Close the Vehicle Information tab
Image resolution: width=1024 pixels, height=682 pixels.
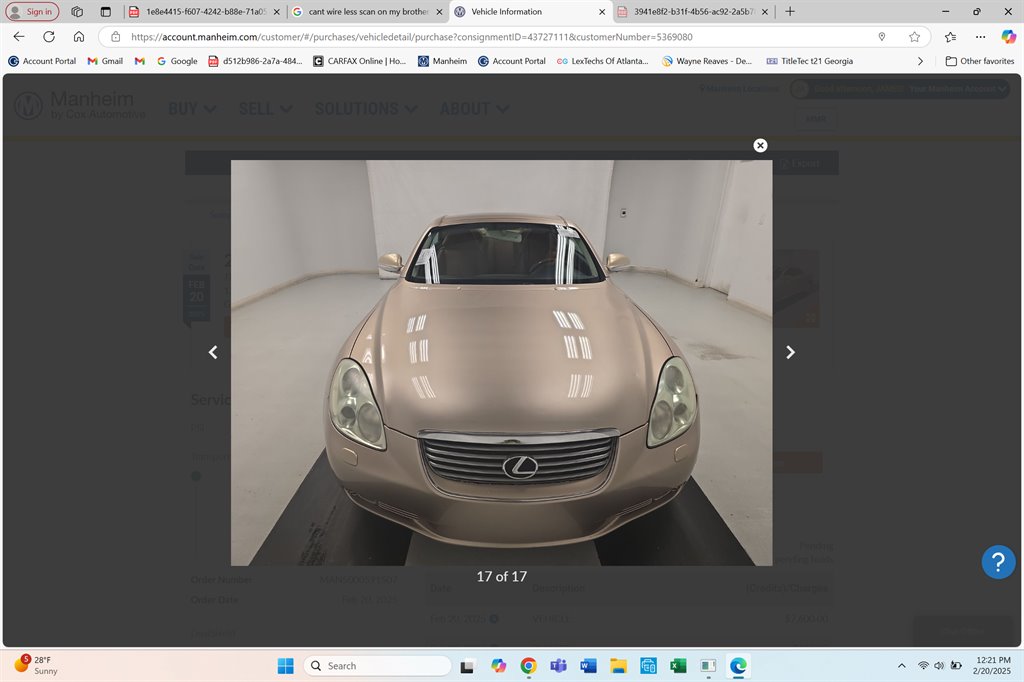coord(601,12)
